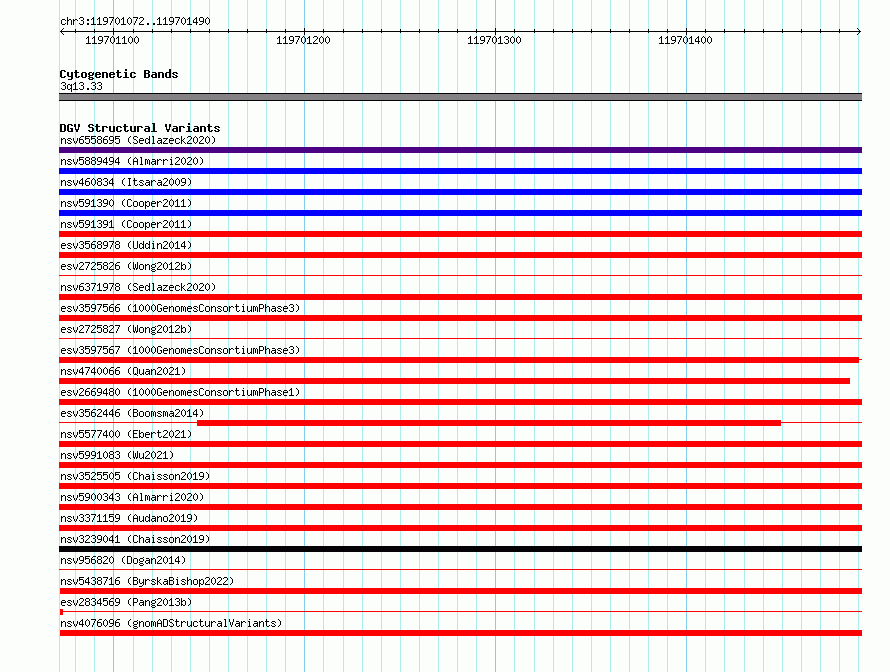Select the red nsv3525505 (Chaisson2019) variant bar
Image resolution: width=890 pixels, height=672 pixels.
click(x=460, y=486)
